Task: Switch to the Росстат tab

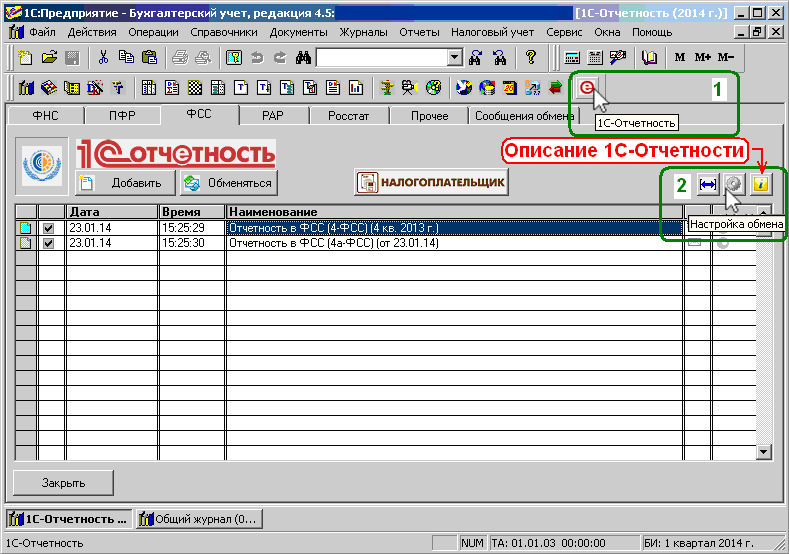Action: click(348, 115)
